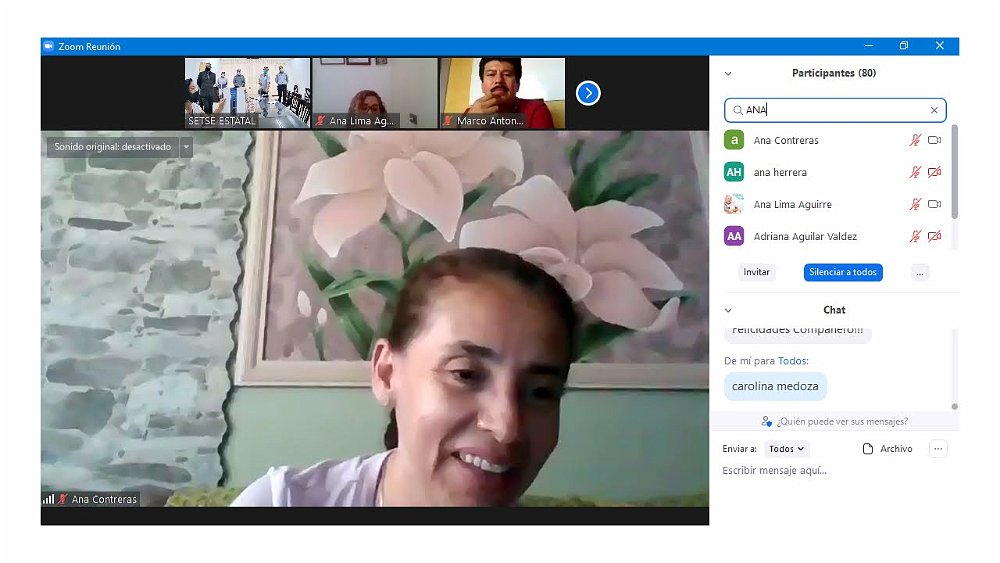1000x563 pixels.
Task: Click the Archivo file attachment icon in chat
Action: pyautogui.click(x=868, y=449)
